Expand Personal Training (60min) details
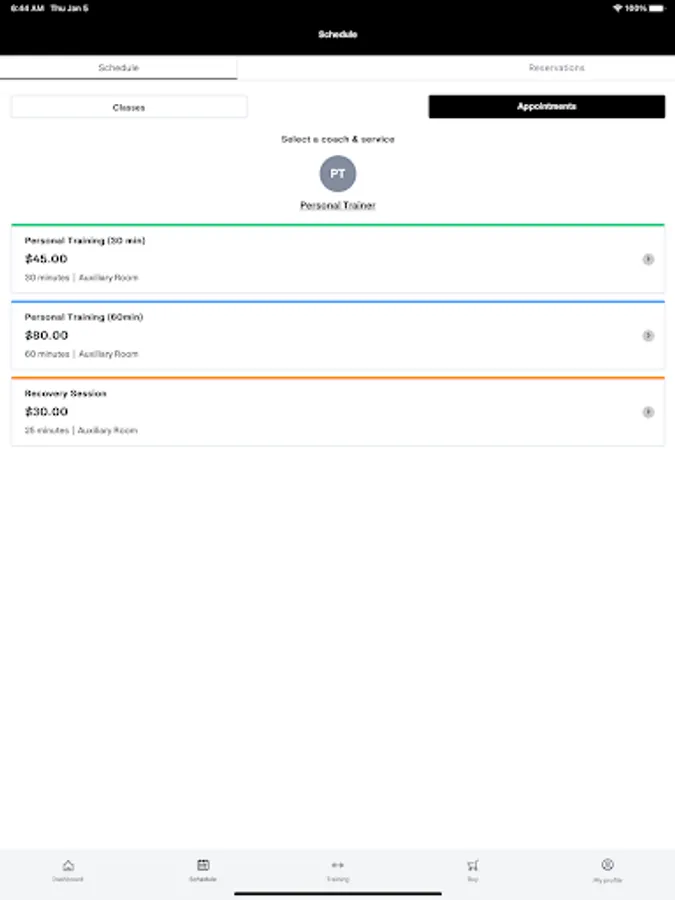The width and height of the screenshot is (675, 900). point(650,336)
